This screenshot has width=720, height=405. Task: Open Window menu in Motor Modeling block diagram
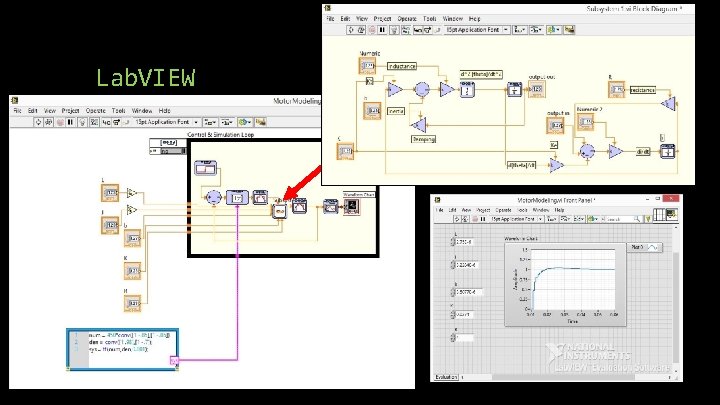point(142,111)
